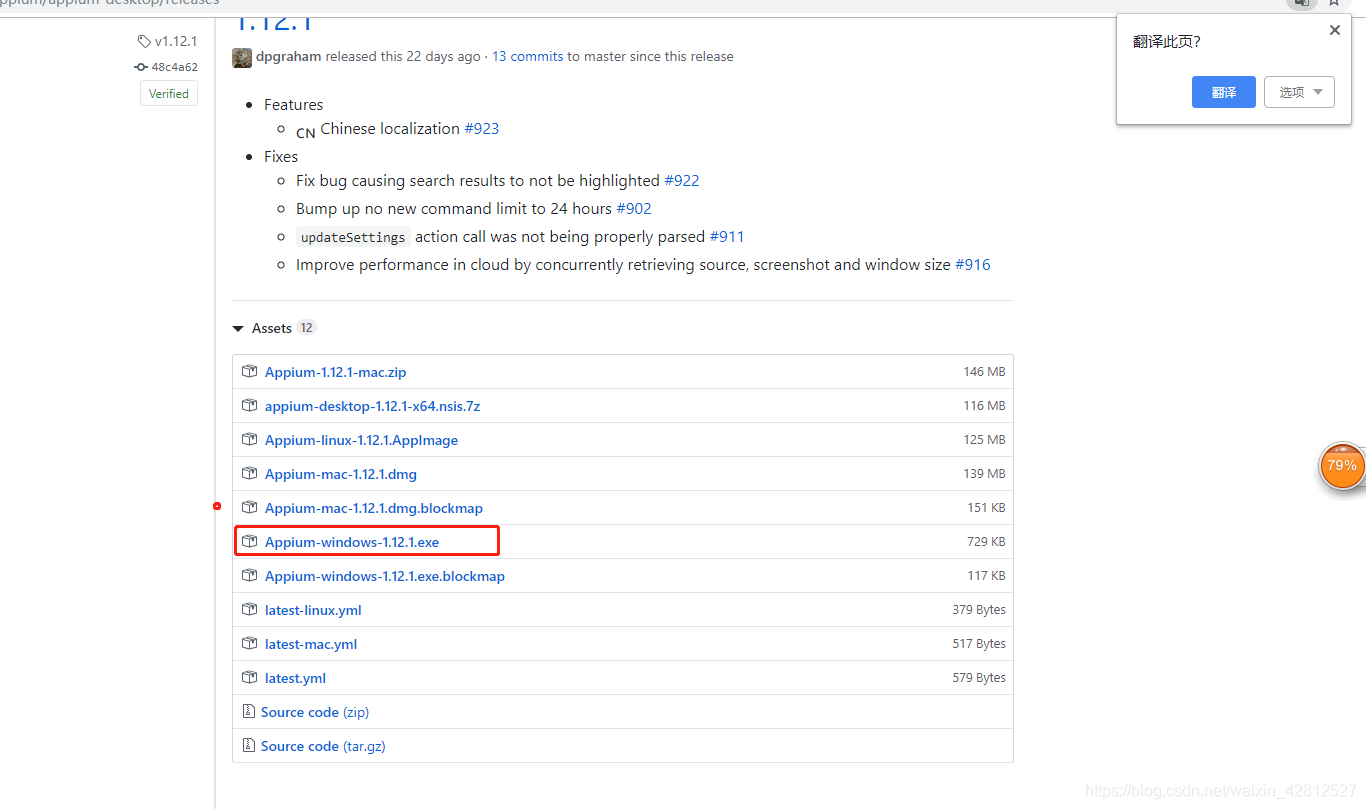Screen dimensions: 1366x809
Task: Close the translate page popup
Action: click(1334, 30)
